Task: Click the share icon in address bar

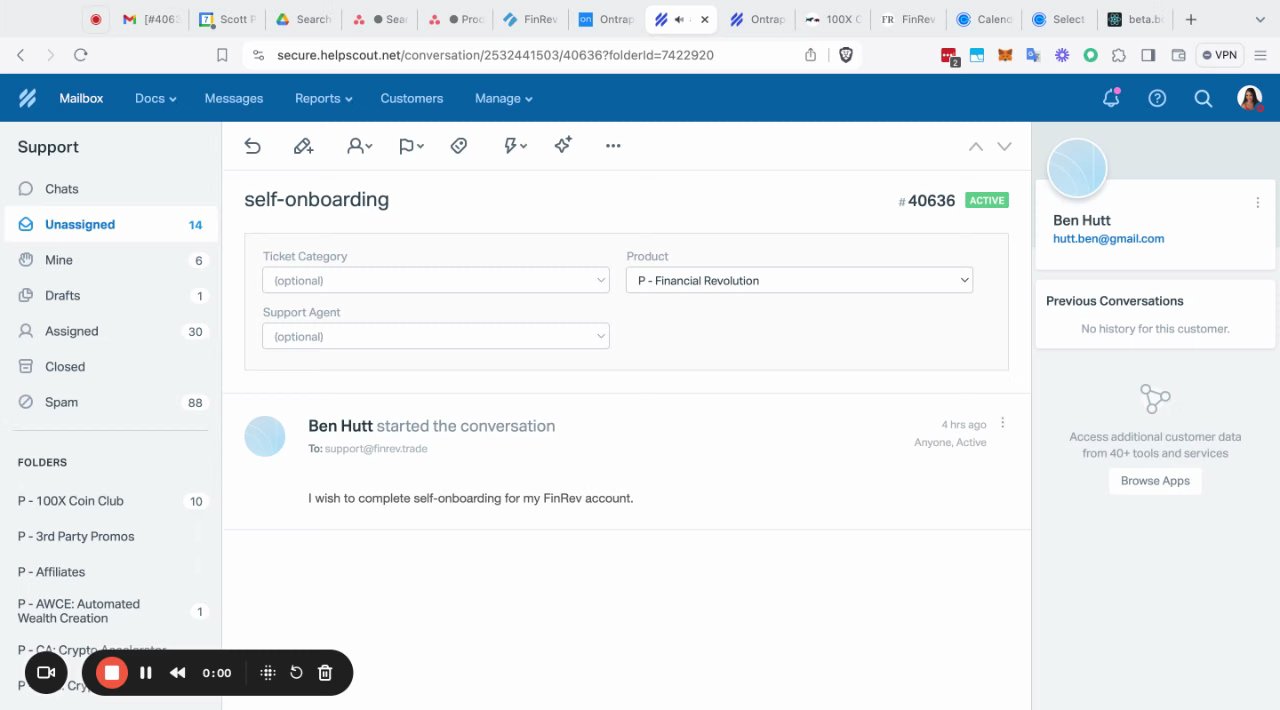Action: (811, 55)
